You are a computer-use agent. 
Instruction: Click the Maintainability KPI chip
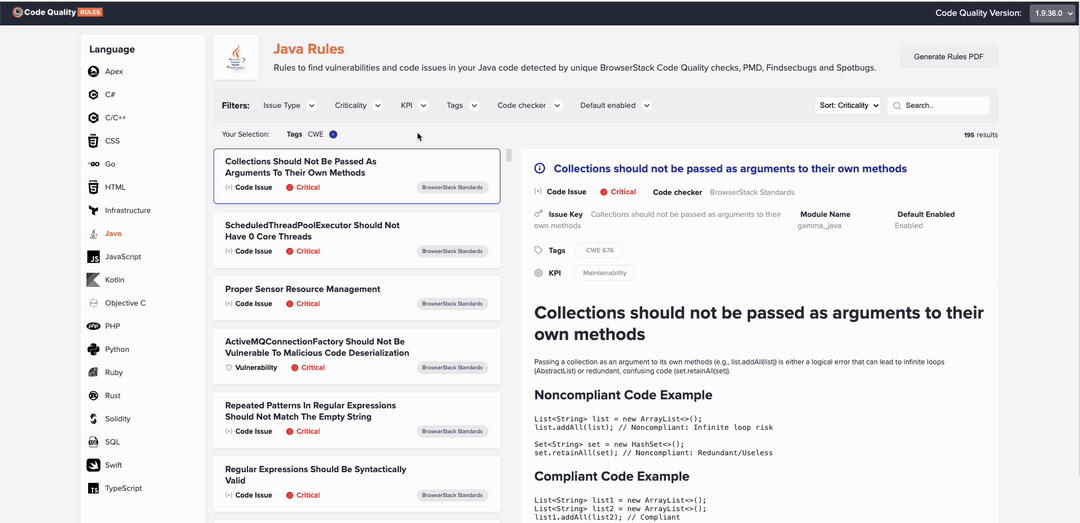pos(605,273)
